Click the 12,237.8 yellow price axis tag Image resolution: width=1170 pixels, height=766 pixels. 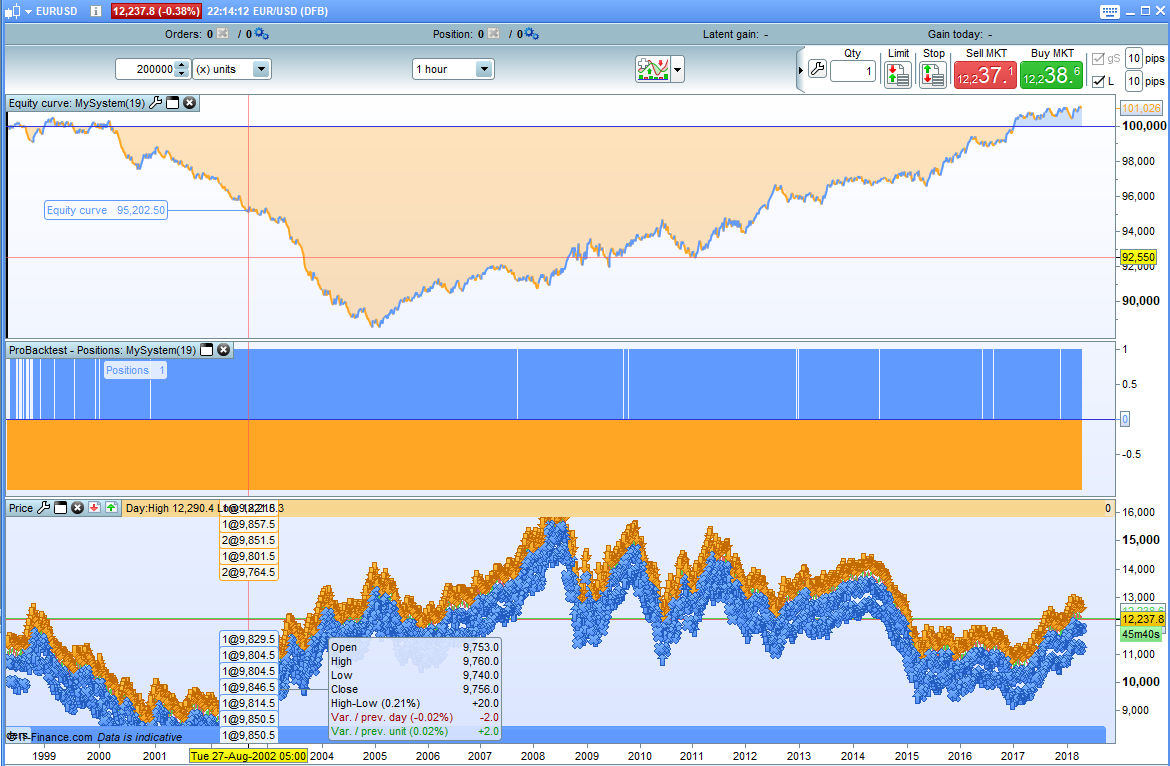pyautogui.click(x=1142, y=619)
